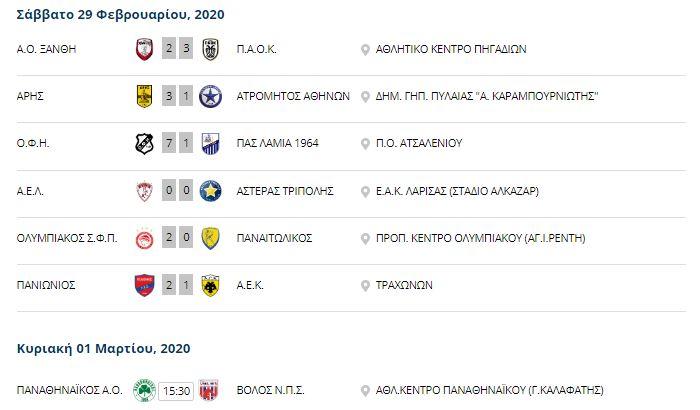Click the ΟΛΥΜΠΙΑΚΟΣ Σ.Φ.Π. red crest
The height and width of the screenshot is (410, 700).
[144, 238]
